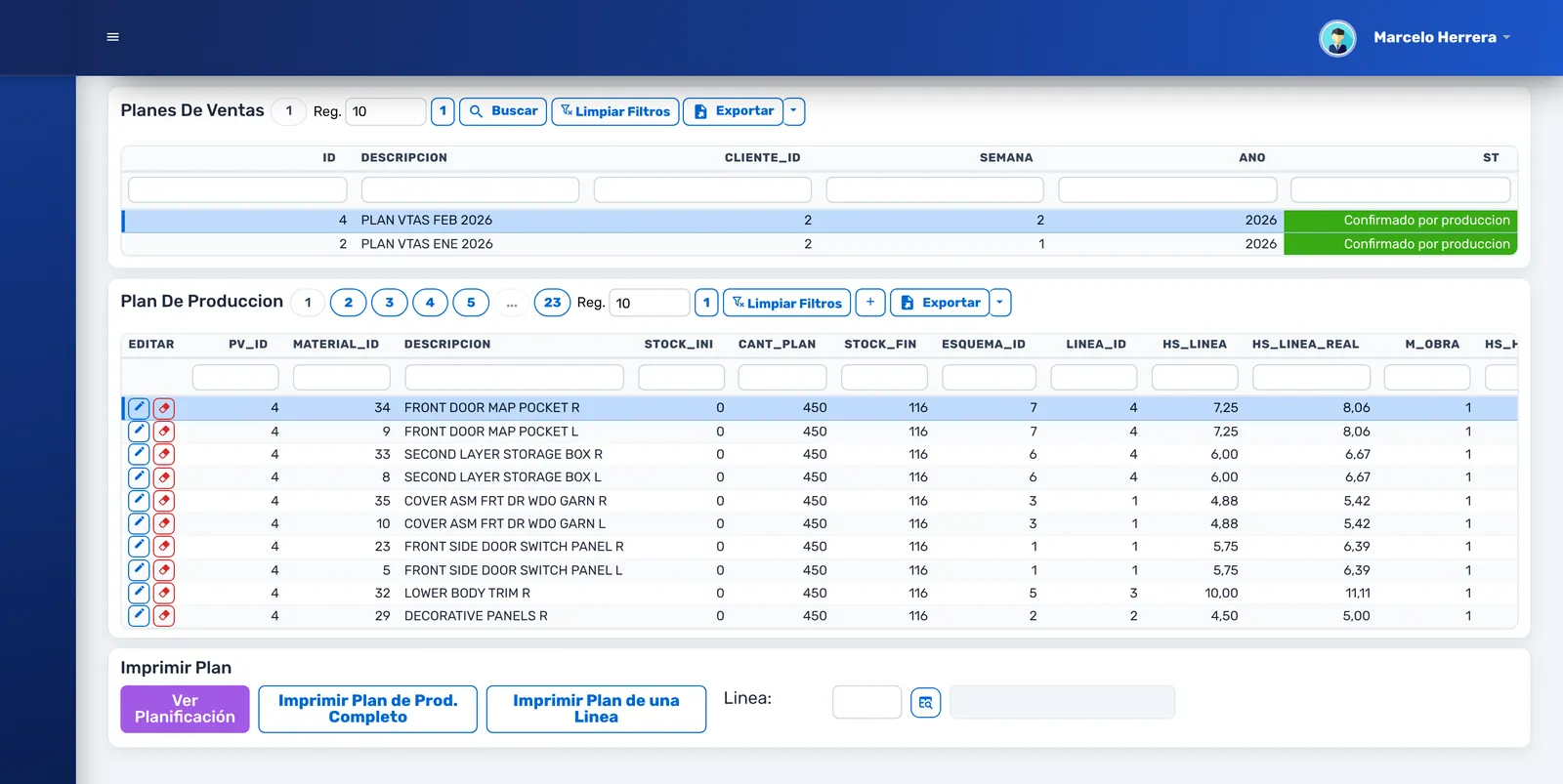Click Marcelo Herrera's profile avatar
The height and width of the screenshot is (784, 1563).
click(1337, 38)
